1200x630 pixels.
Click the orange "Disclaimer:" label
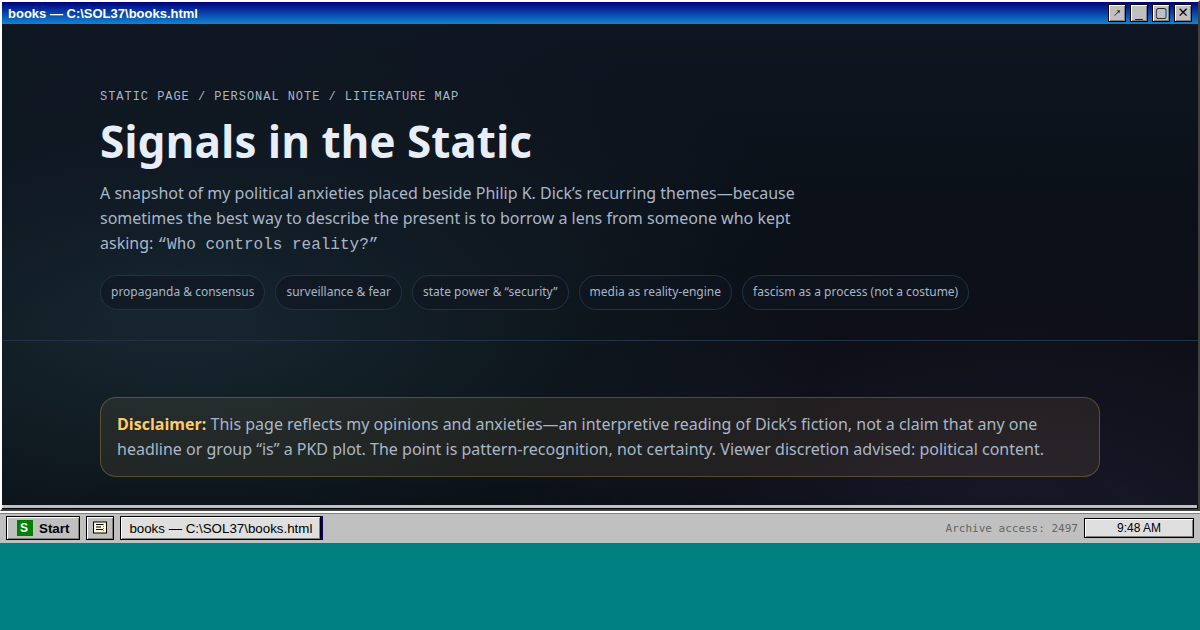[162, 424]
